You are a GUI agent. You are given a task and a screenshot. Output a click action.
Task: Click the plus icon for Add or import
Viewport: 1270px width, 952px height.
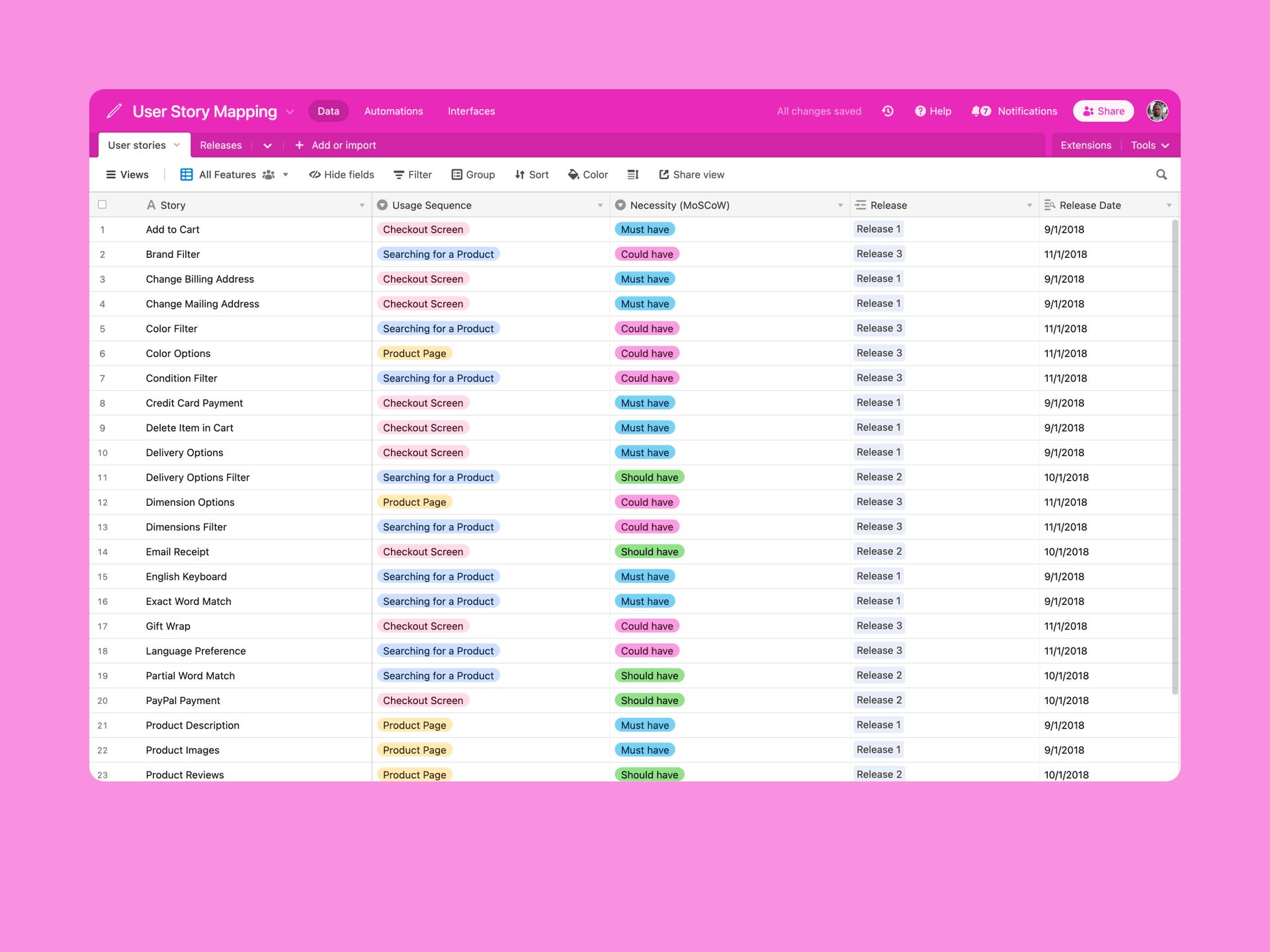[299, 145]
